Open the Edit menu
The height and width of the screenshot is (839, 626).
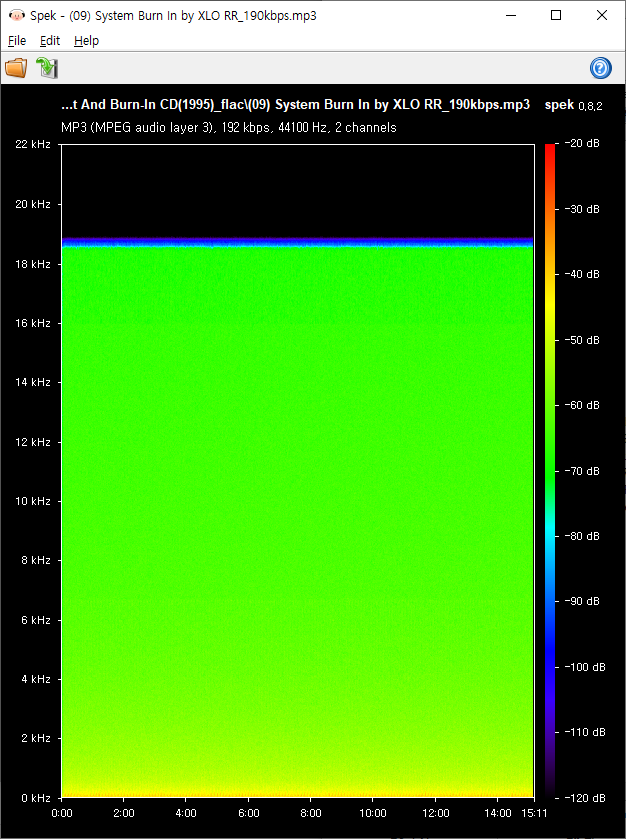click(x=50, y=41)
